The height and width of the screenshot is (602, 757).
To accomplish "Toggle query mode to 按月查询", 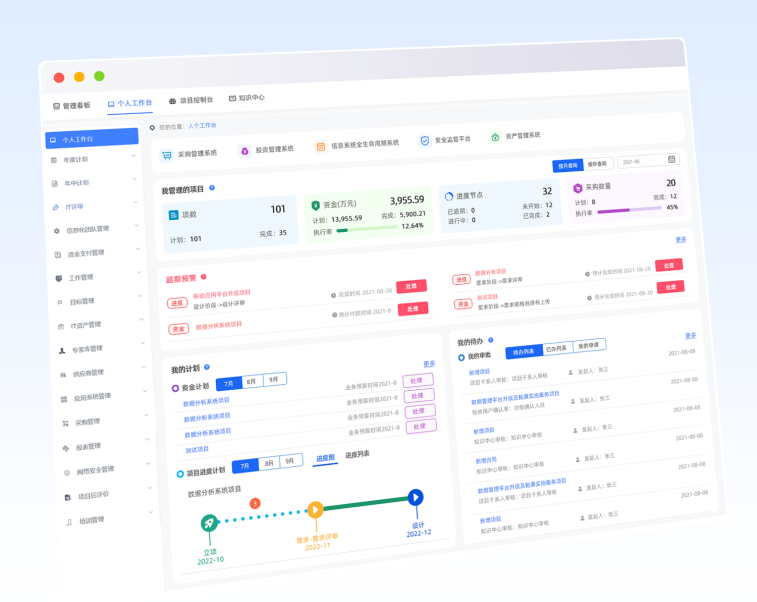I will [568, 165].
